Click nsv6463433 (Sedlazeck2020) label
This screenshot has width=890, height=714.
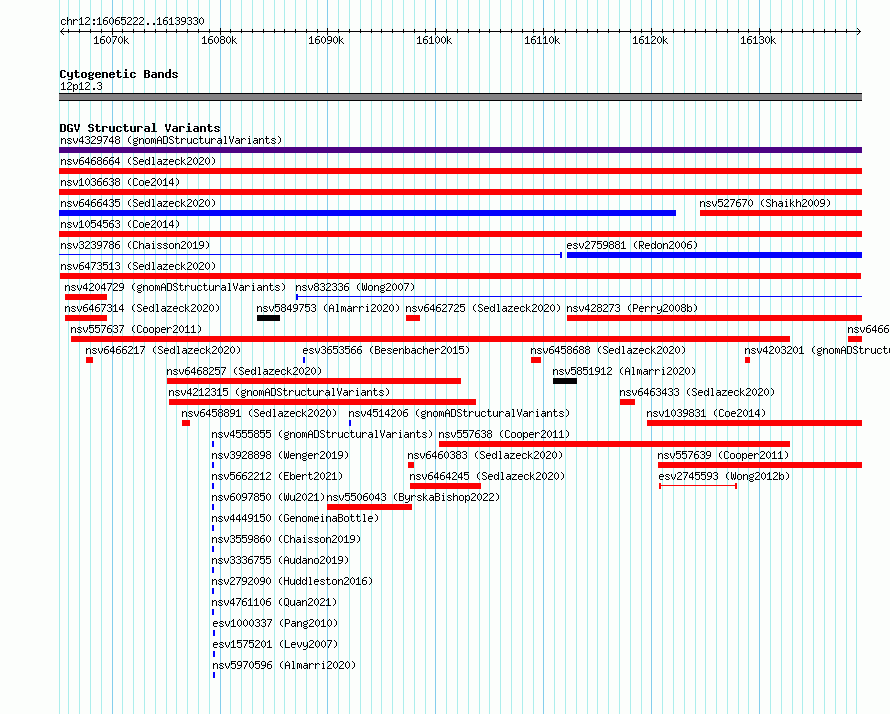click(x=697, y=392)
